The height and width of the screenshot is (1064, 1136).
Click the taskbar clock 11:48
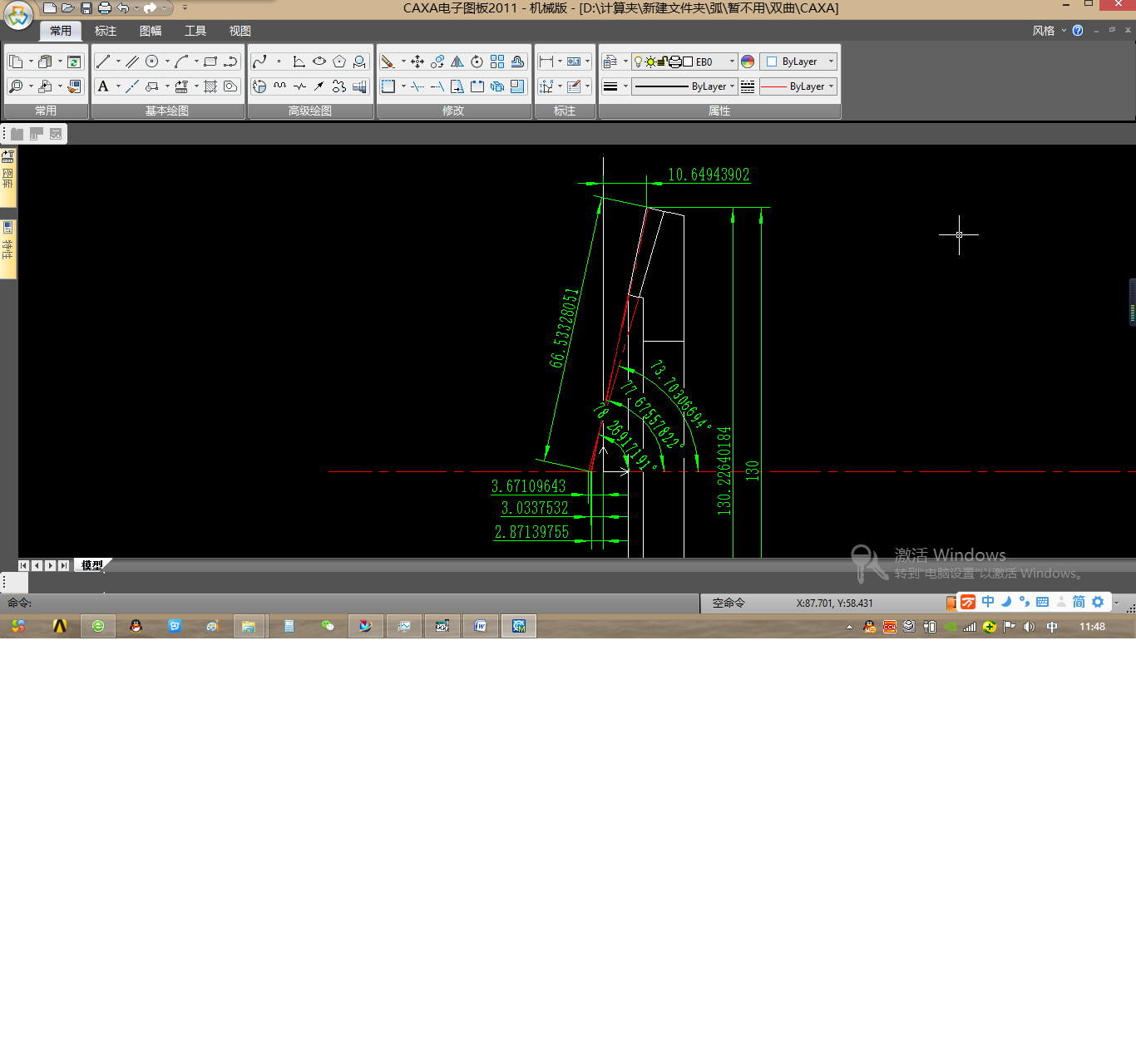(x=1092, y=627)
